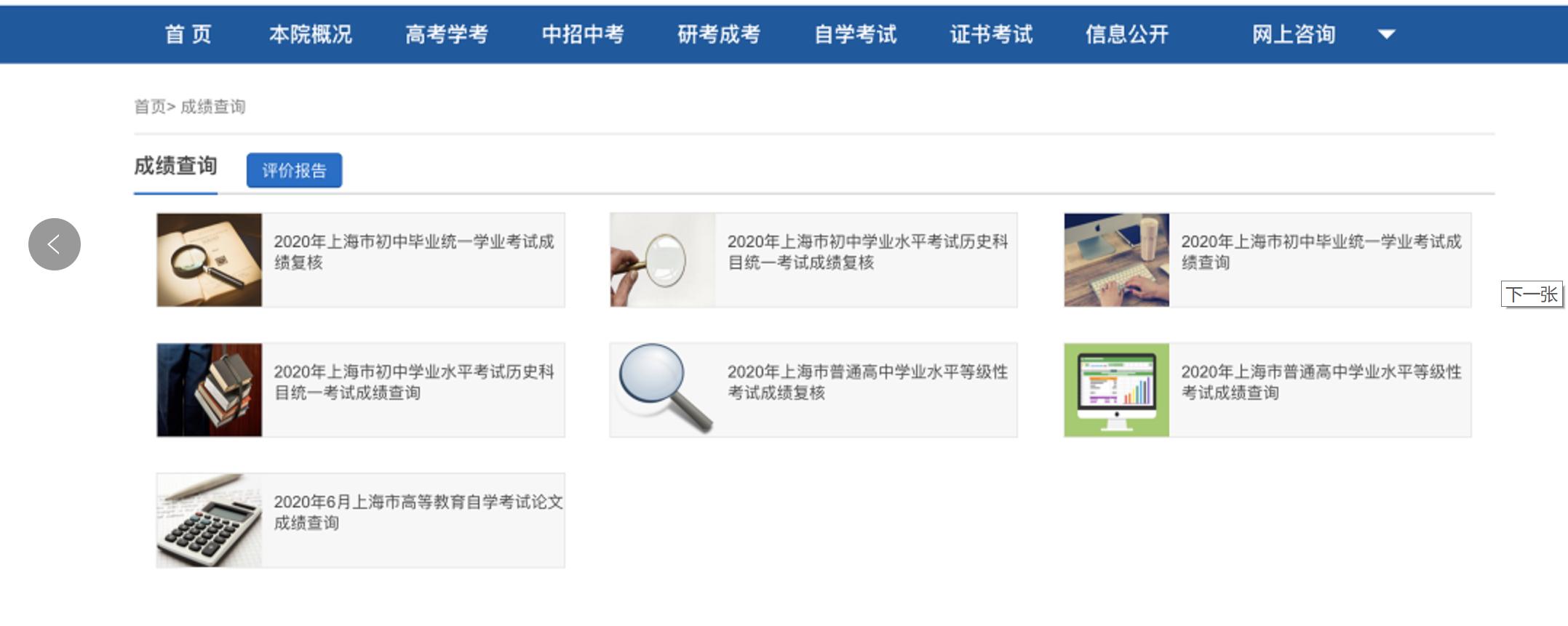
Task: Click the green monitor chart icon
Action: (1117, 390)
